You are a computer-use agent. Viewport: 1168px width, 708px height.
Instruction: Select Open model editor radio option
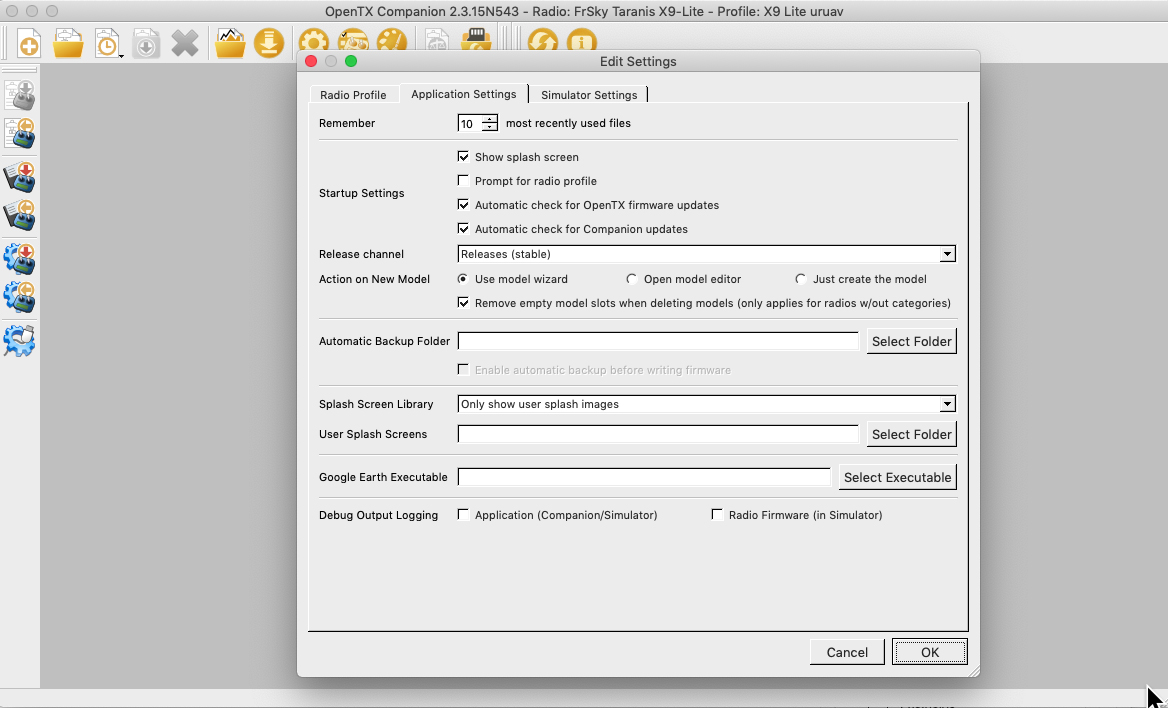pos(632,279)
